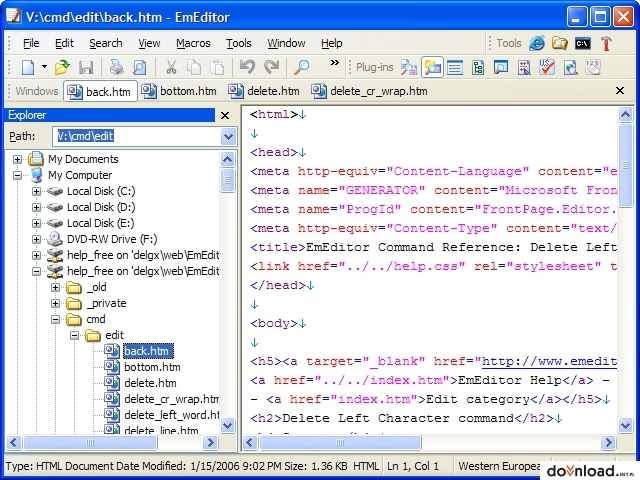Click the editor horizontal scrollbar thumb
This screenshot has width=640, height=480.
[x=340, y=442]
